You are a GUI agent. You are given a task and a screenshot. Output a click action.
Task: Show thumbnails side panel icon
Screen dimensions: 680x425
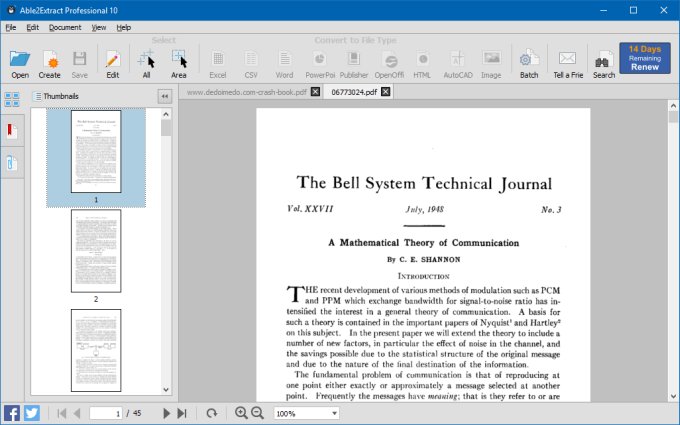pos(12,99)
